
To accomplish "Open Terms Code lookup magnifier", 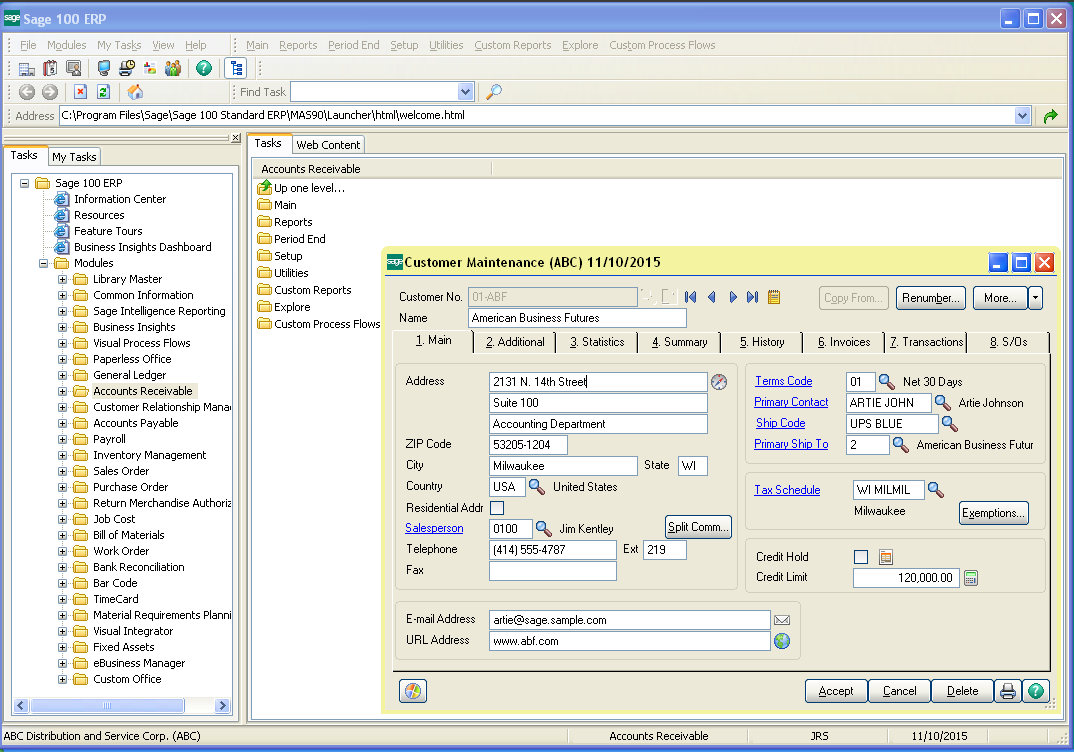I will 886,381.
